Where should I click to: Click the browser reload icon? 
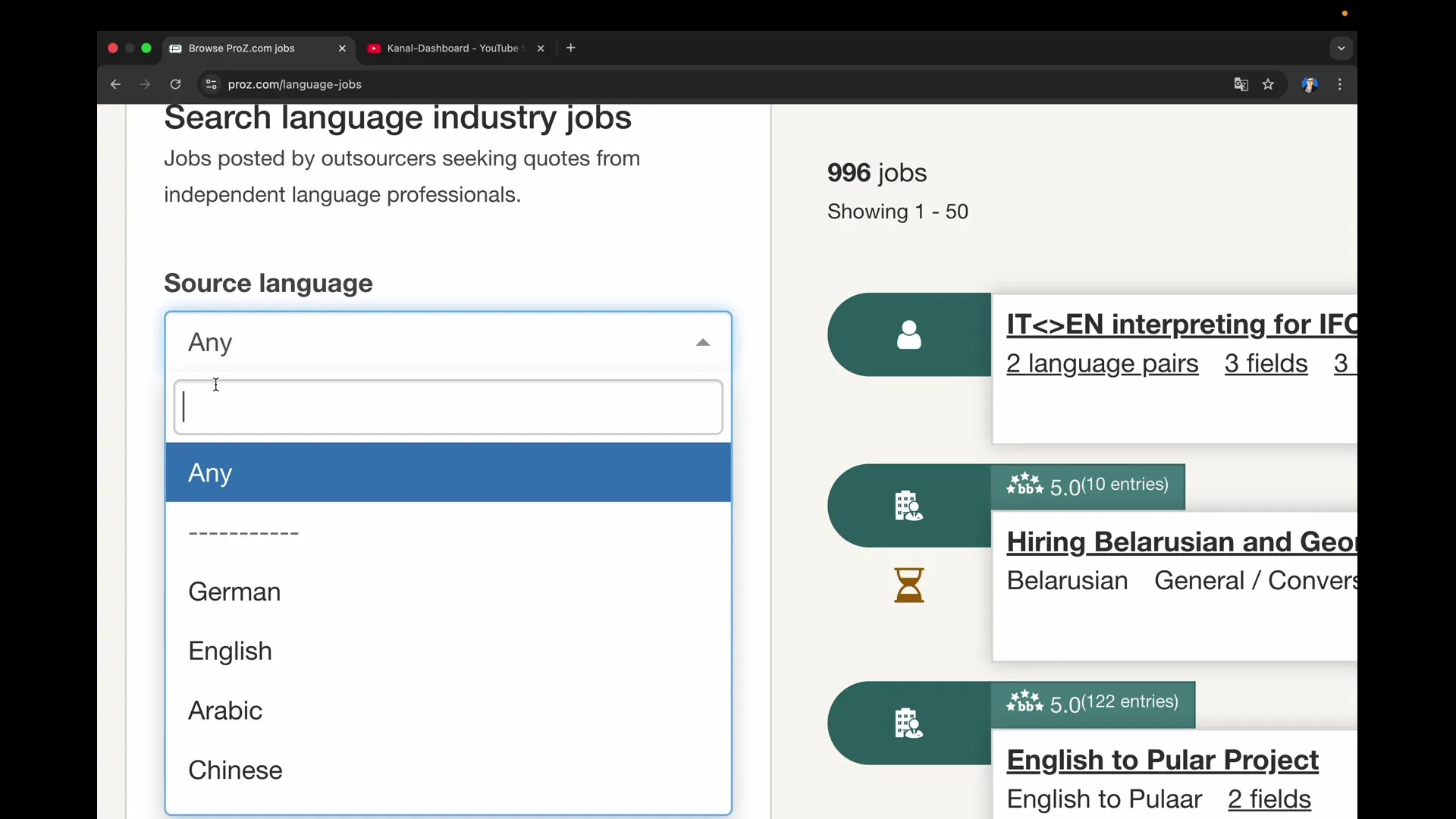pyautogui.click(x=175, y=84)
